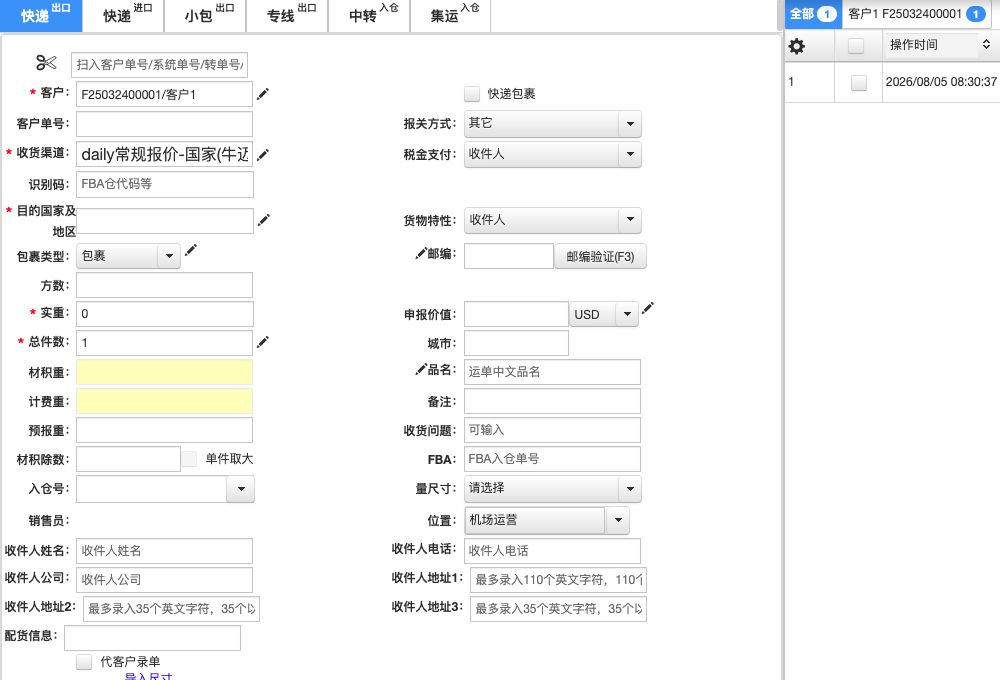This screenshot has width=1000, height=680.
Task: Toggle the 代客户录单 checkbox
Action: (84, 662)
